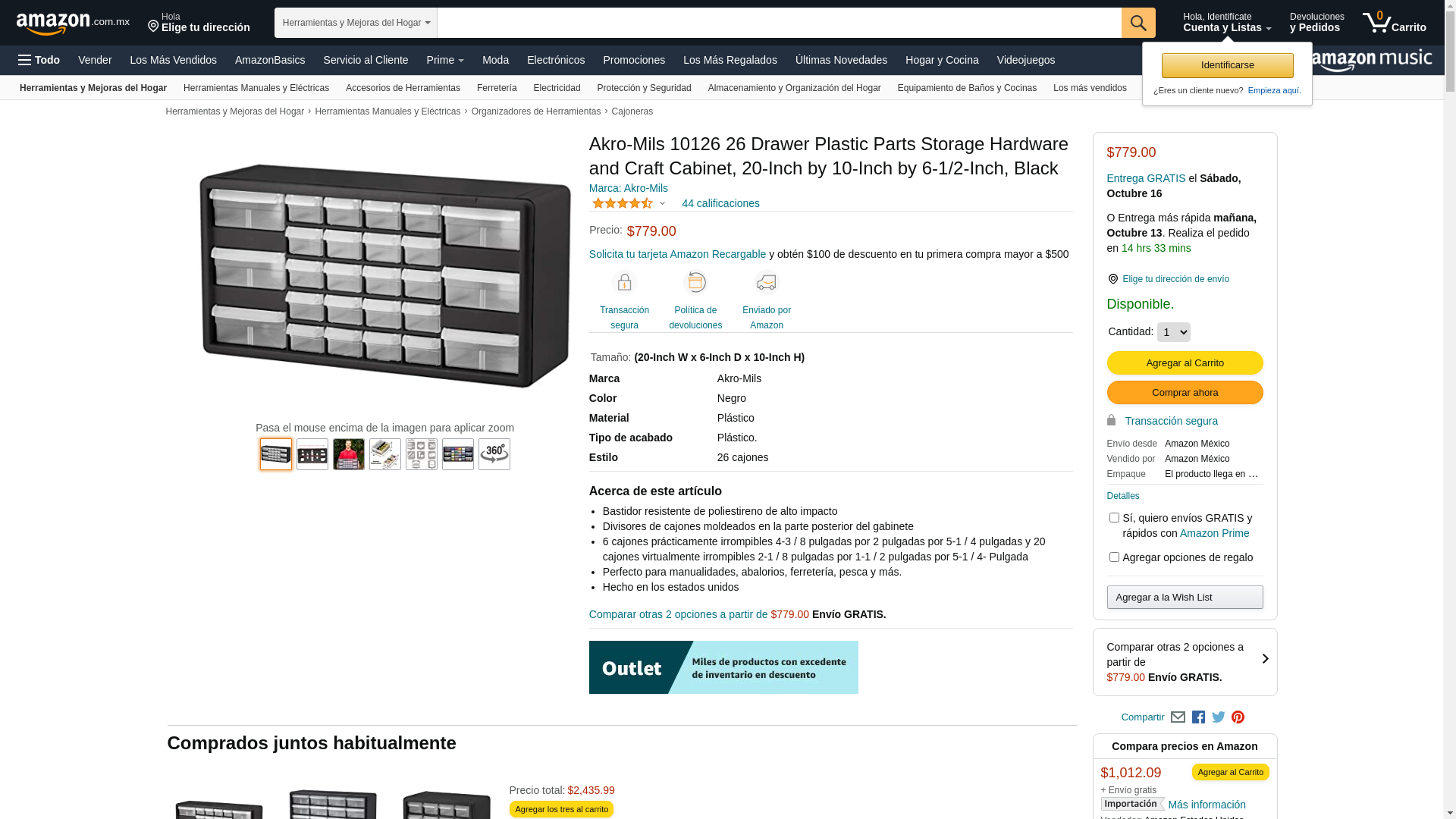
Task: Open the Cantidad quantity dropdown
Action: click(x=1173, y=332)
